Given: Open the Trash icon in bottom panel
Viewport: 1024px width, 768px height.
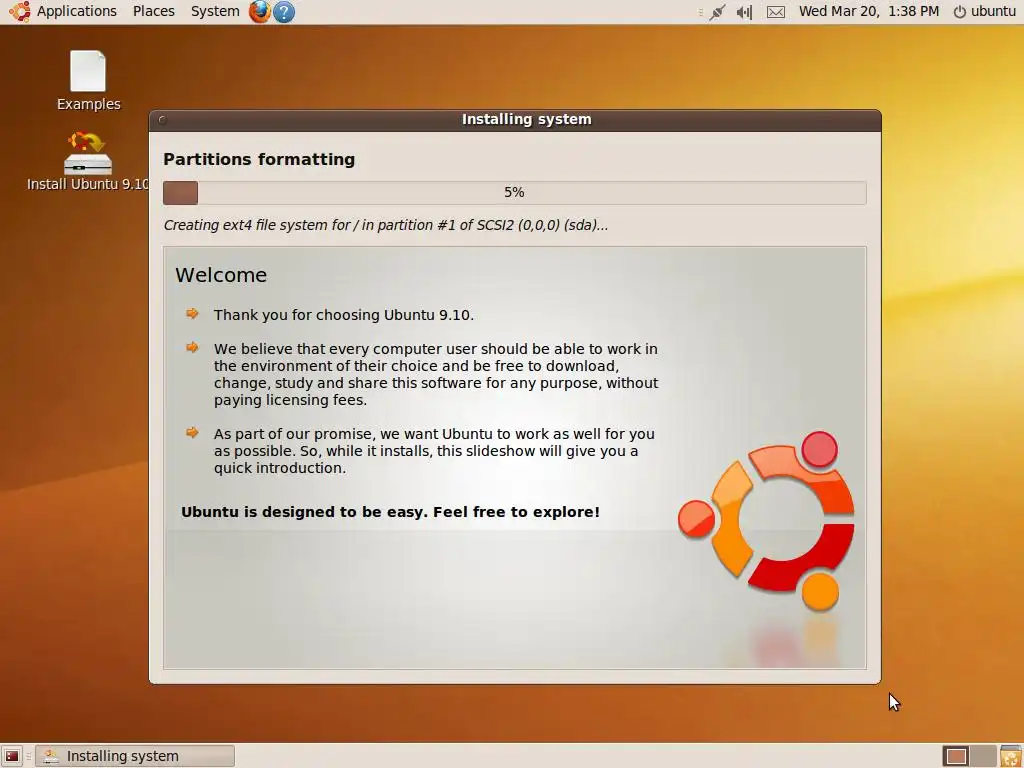Looking at the screenshot, I should click(1011, 756).
